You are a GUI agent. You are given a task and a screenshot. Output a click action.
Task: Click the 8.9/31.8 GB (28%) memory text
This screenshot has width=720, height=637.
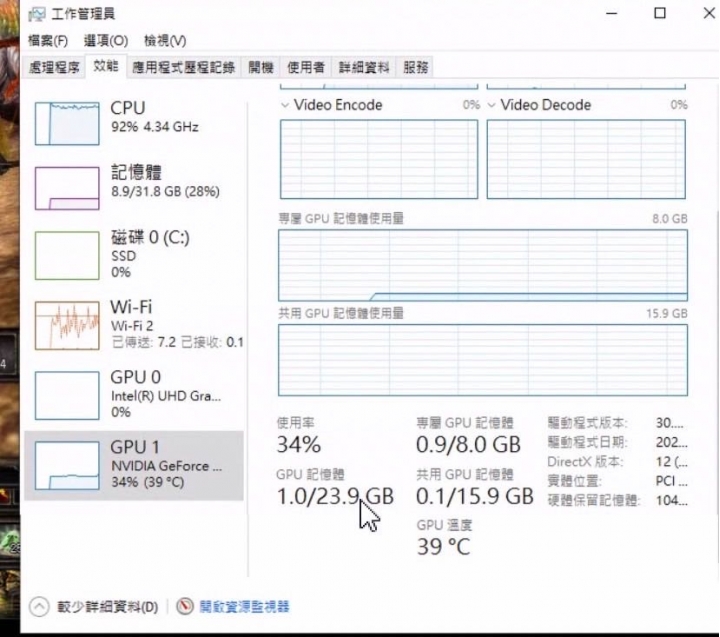pyautogui.click(x=165, y=191)
